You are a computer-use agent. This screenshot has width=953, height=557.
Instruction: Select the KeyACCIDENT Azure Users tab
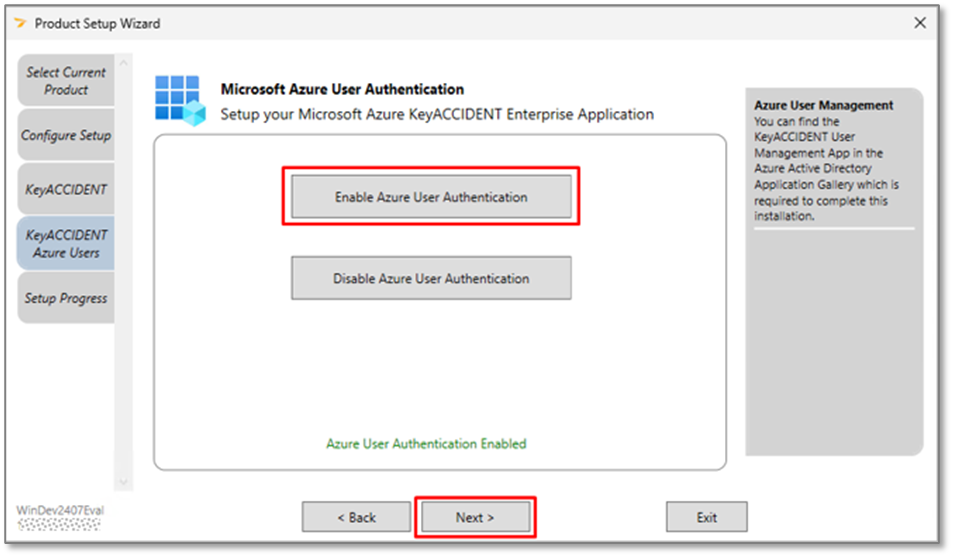(66, 244)
